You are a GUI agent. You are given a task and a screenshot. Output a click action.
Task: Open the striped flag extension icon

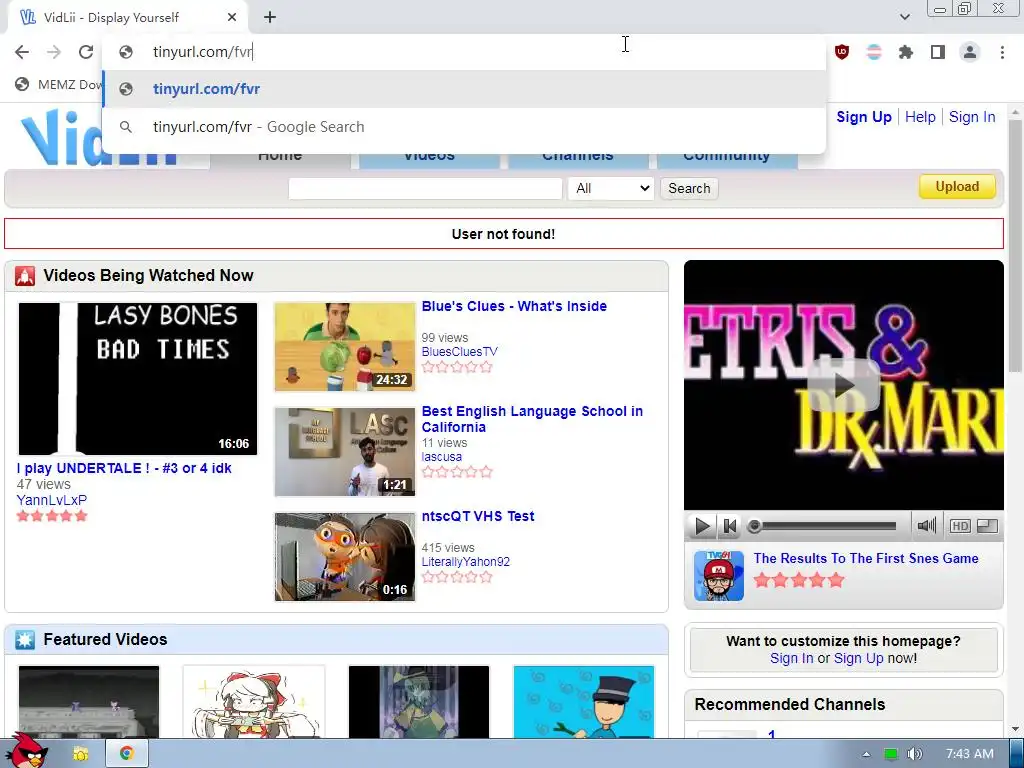[874, 52]
